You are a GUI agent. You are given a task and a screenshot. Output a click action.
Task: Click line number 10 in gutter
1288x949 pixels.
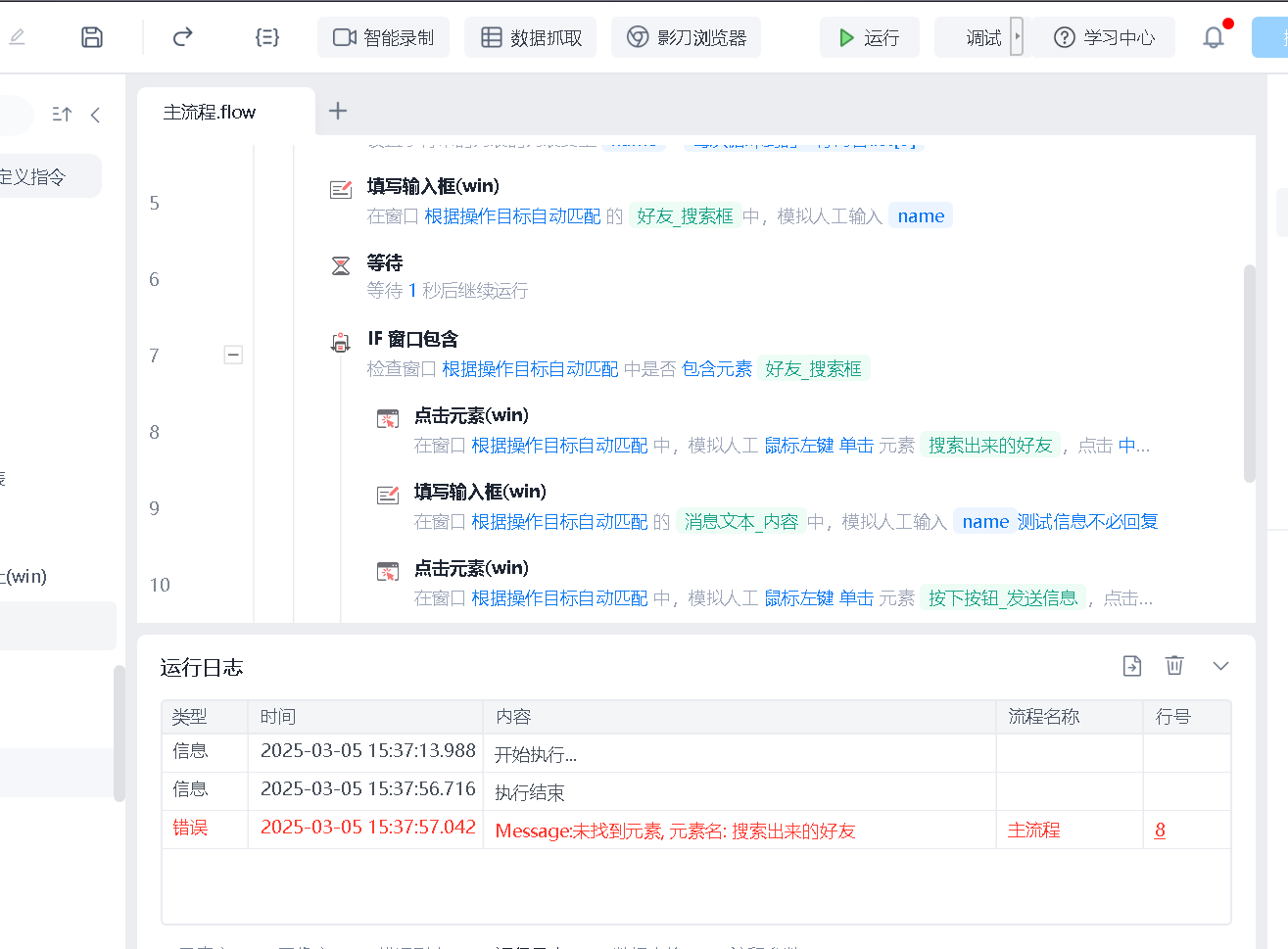(x=160, y=585)
